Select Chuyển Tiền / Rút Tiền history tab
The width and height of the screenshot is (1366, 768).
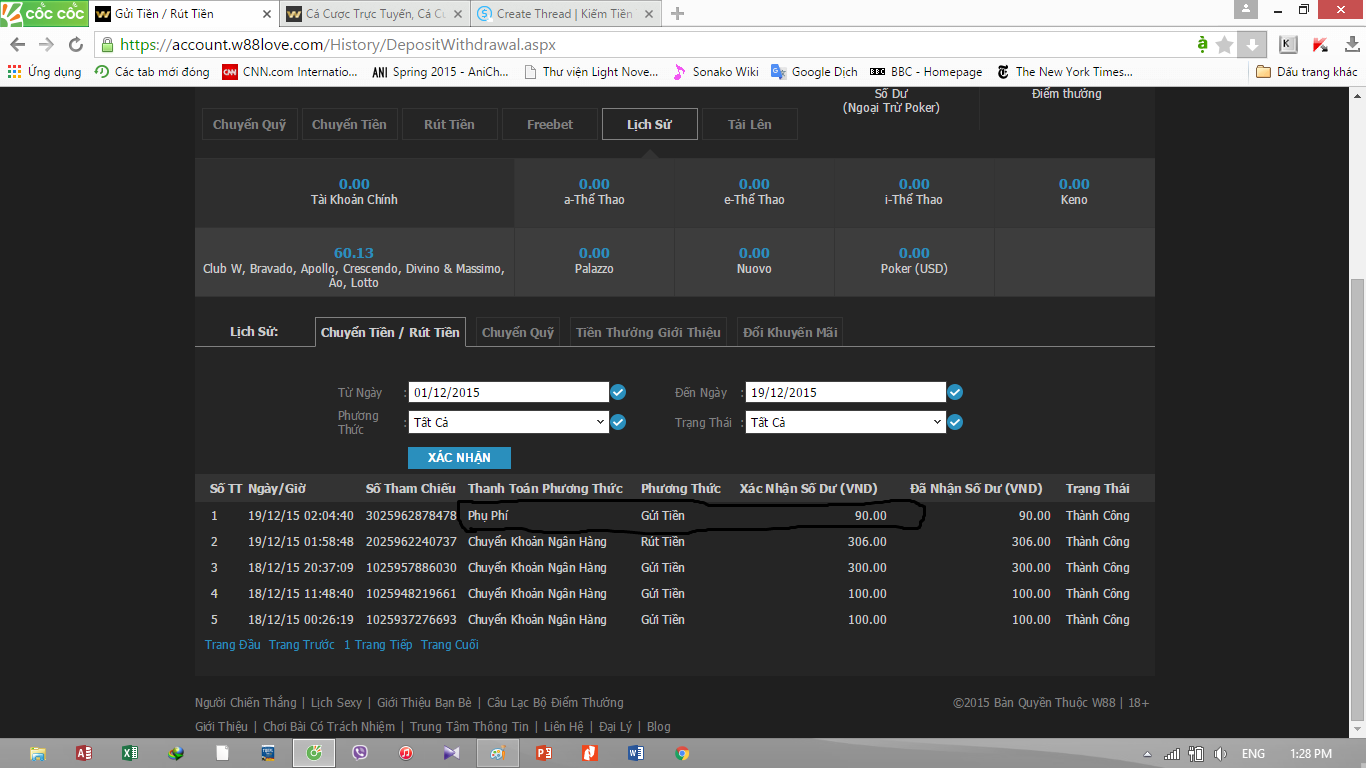(390, 332)
